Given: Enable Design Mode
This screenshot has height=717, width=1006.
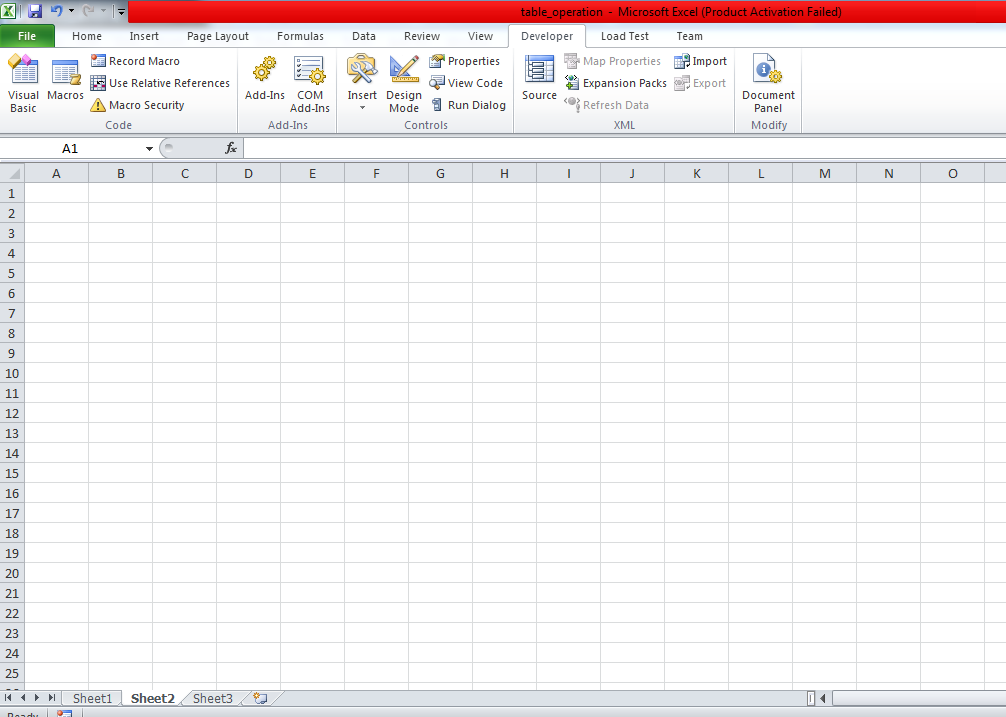Looking at the screenshot, I should tap(403, 84).
